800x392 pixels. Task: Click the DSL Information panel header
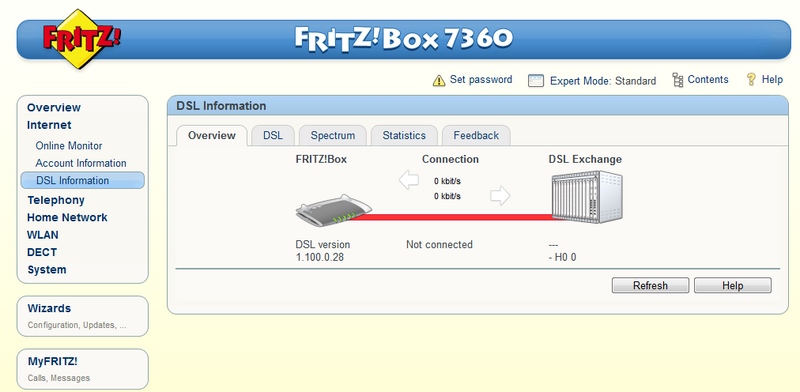(478, 106)
